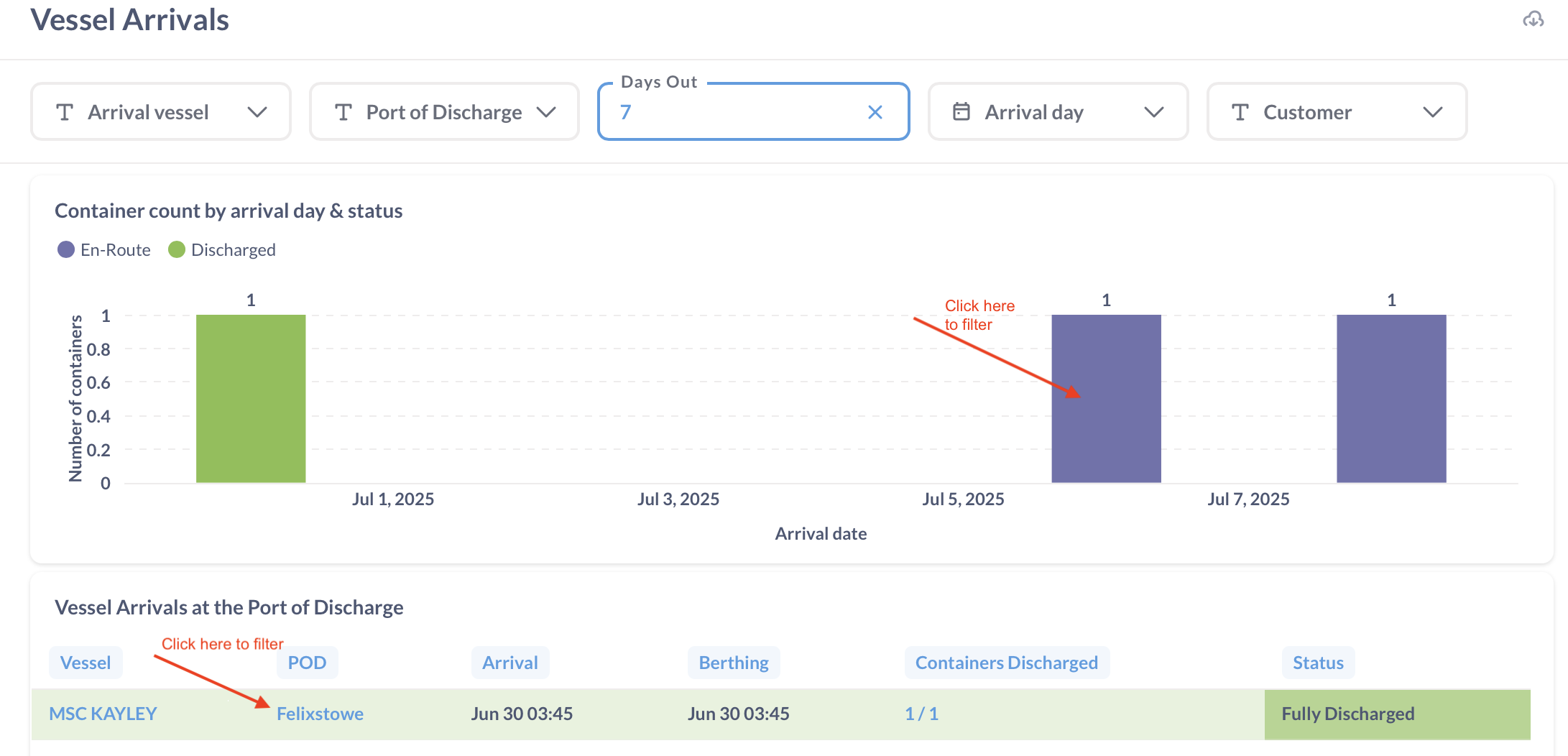Sort by Containers Discharged column header

[x=1006, y=663]
